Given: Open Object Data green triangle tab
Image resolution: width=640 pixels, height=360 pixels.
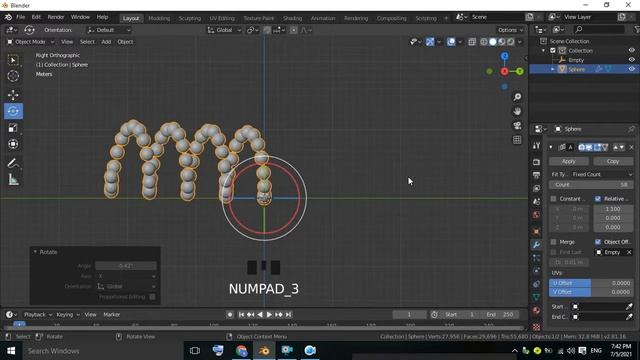Looking at the screenshot, I should pos(536,297).
